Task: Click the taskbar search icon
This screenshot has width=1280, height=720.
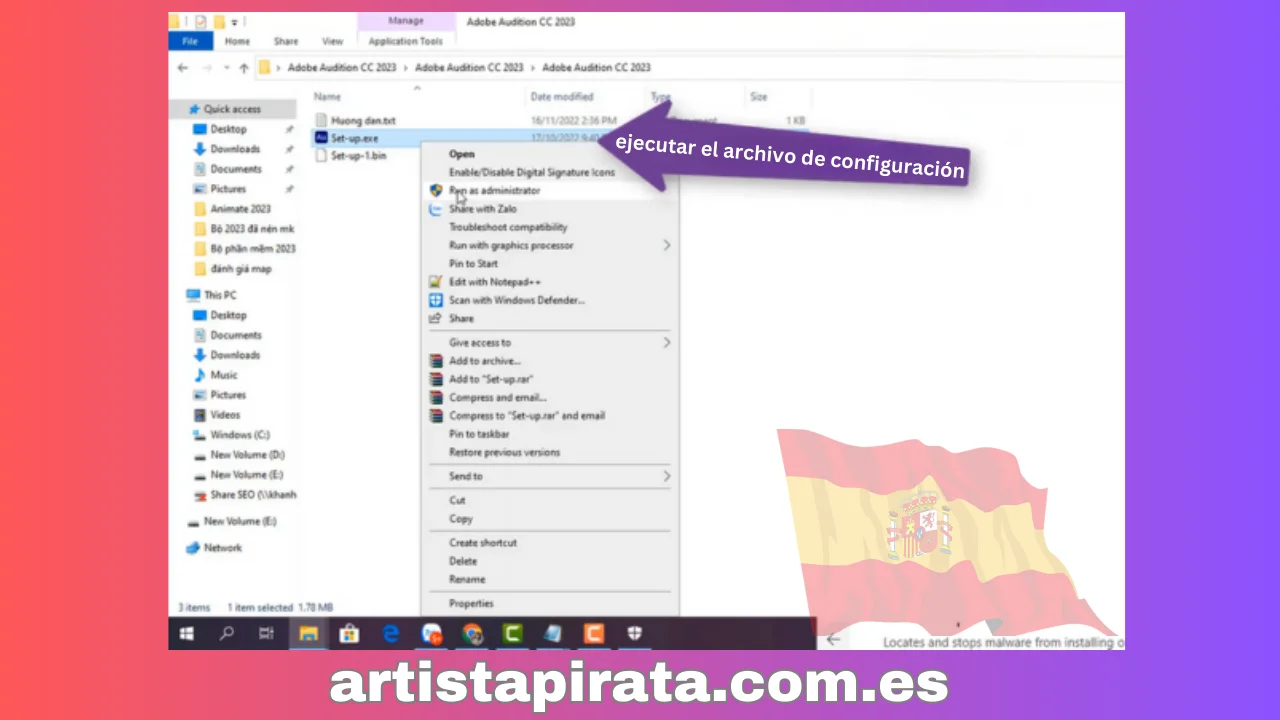Action: [x=227, y=633]
